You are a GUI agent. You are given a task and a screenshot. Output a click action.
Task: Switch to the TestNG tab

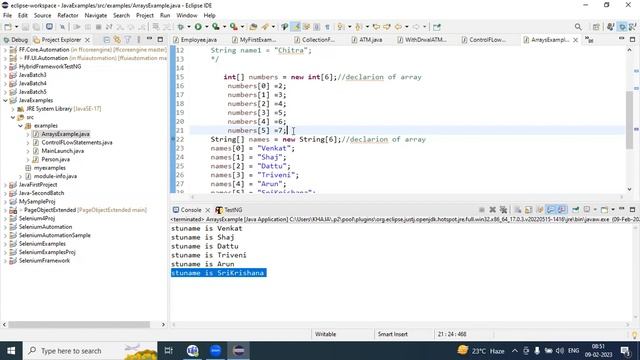[229, 210]
